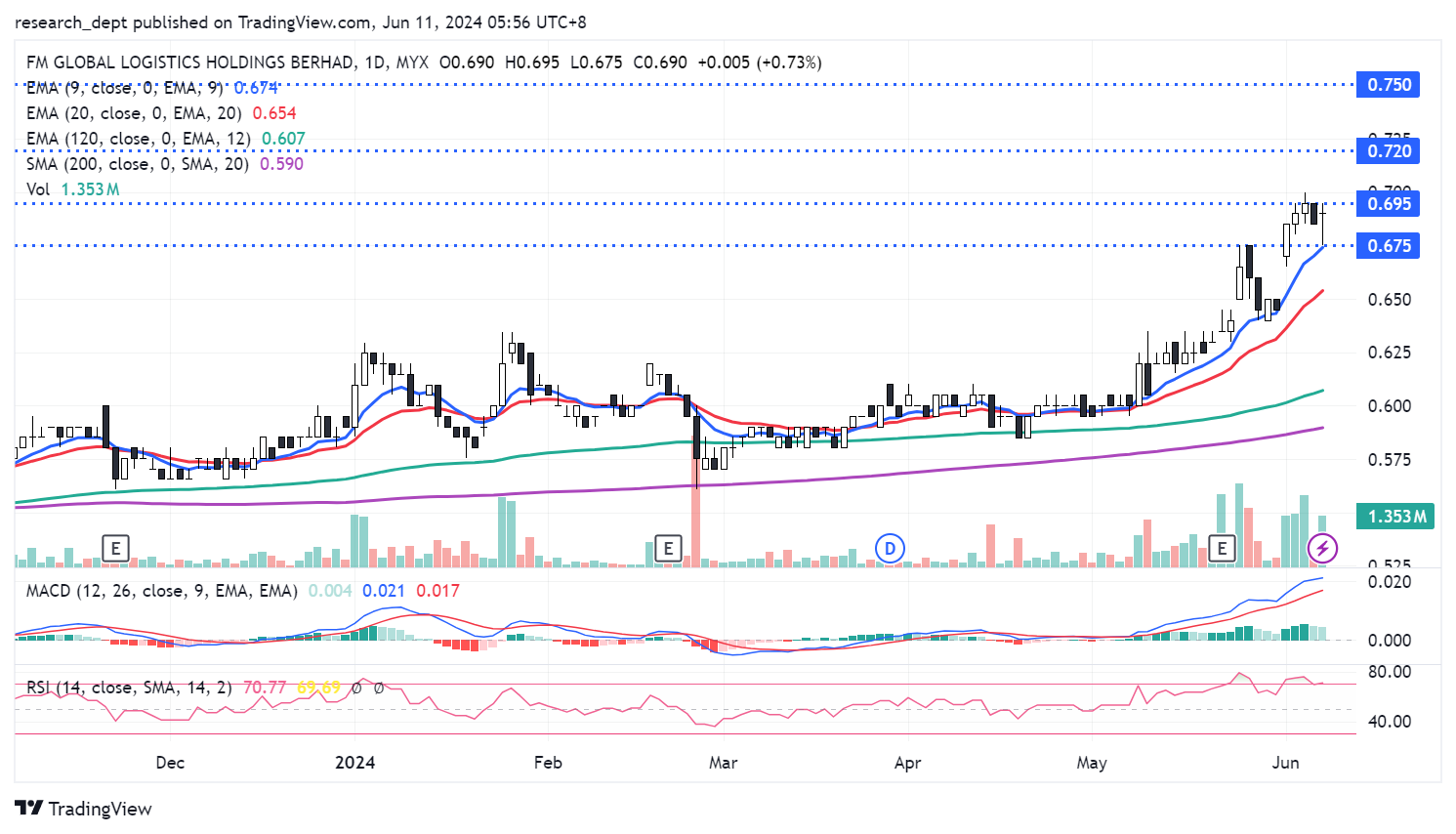The width and height of the screenshot is (1456, 834).
Task: Click the TradingView logo at the bottom left
Action: [84, 809]
